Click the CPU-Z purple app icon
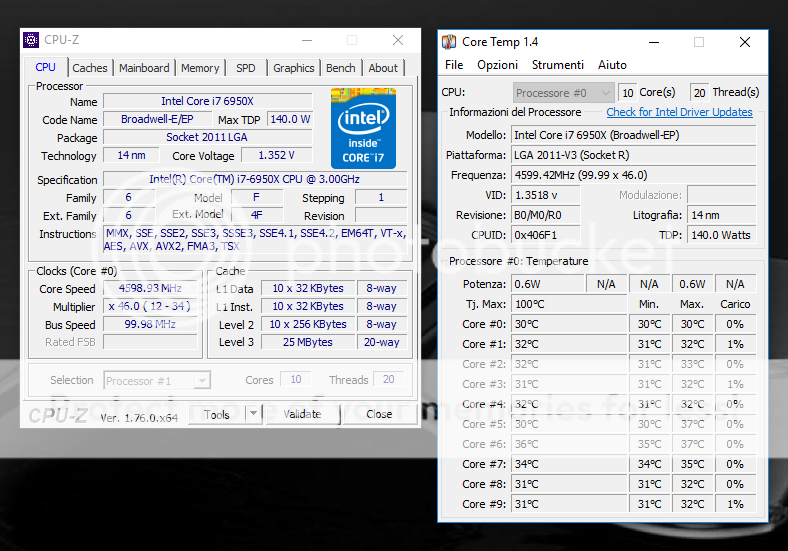Viewport: 788px width, 551px height. (x=31, y=40)
